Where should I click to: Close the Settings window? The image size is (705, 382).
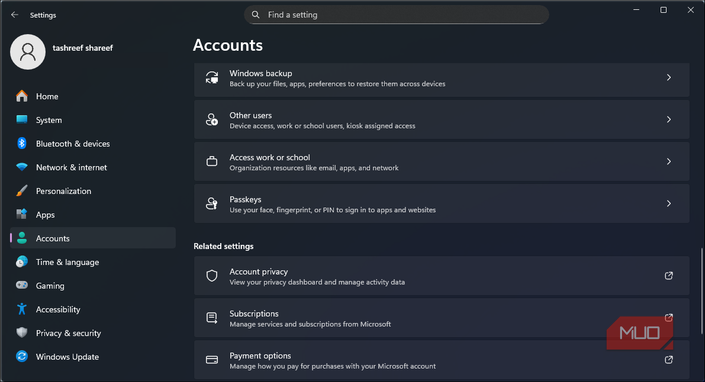tap(691, 10)
